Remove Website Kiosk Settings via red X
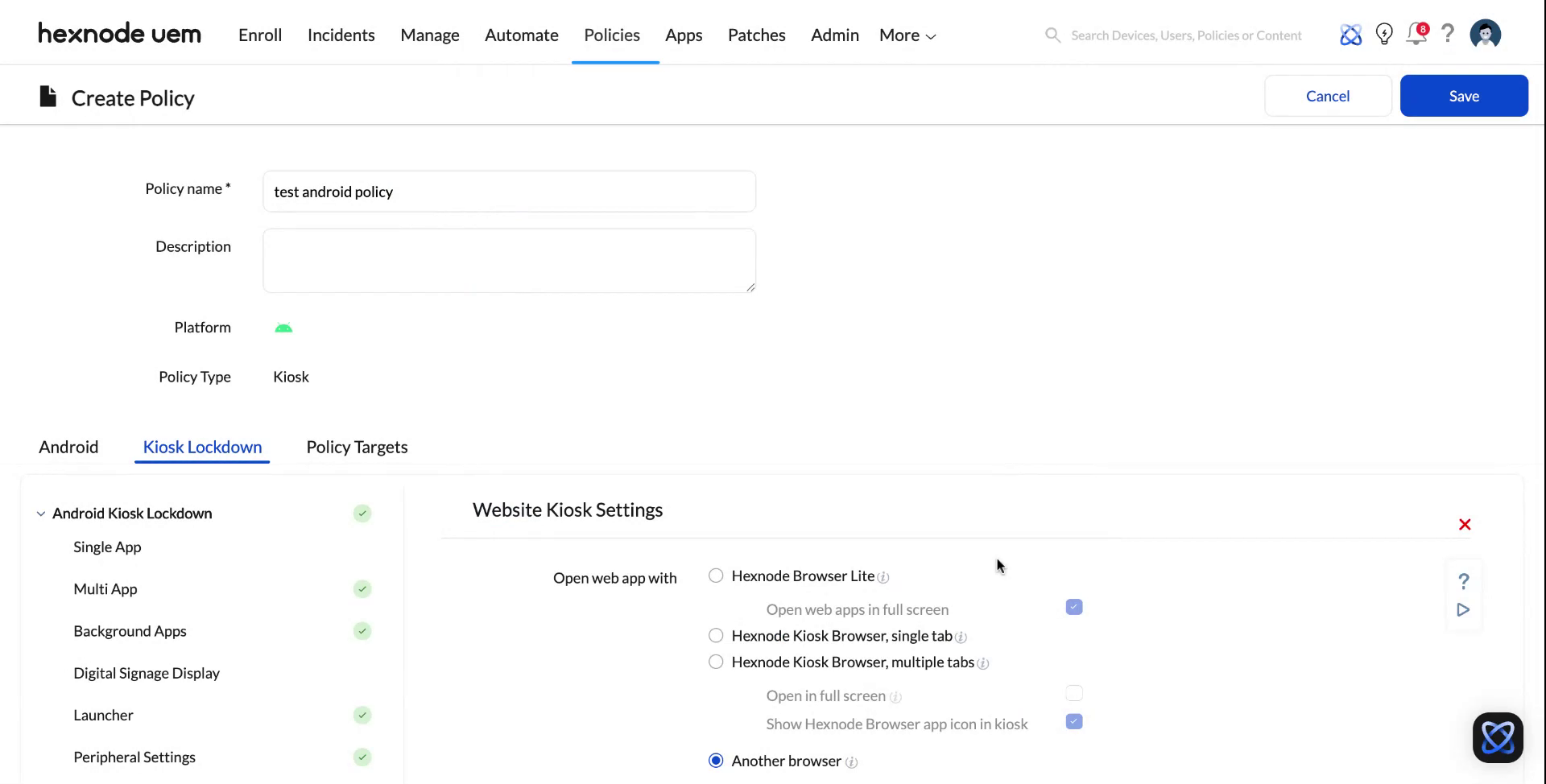The width and height of the screenshot is (1546, 784). coord(1464,524)
